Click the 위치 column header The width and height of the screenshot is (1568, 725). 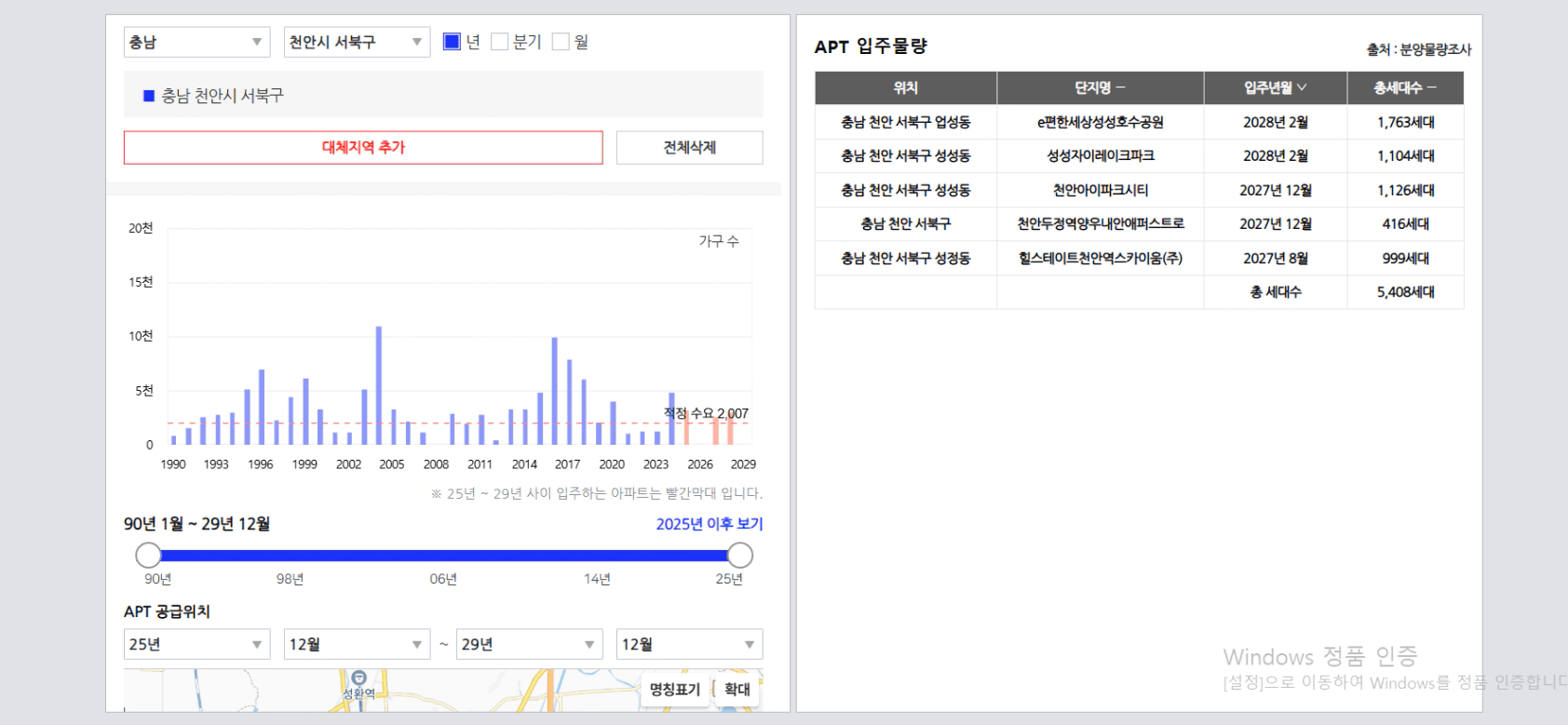pyautogui.click(x=906, y=87)
